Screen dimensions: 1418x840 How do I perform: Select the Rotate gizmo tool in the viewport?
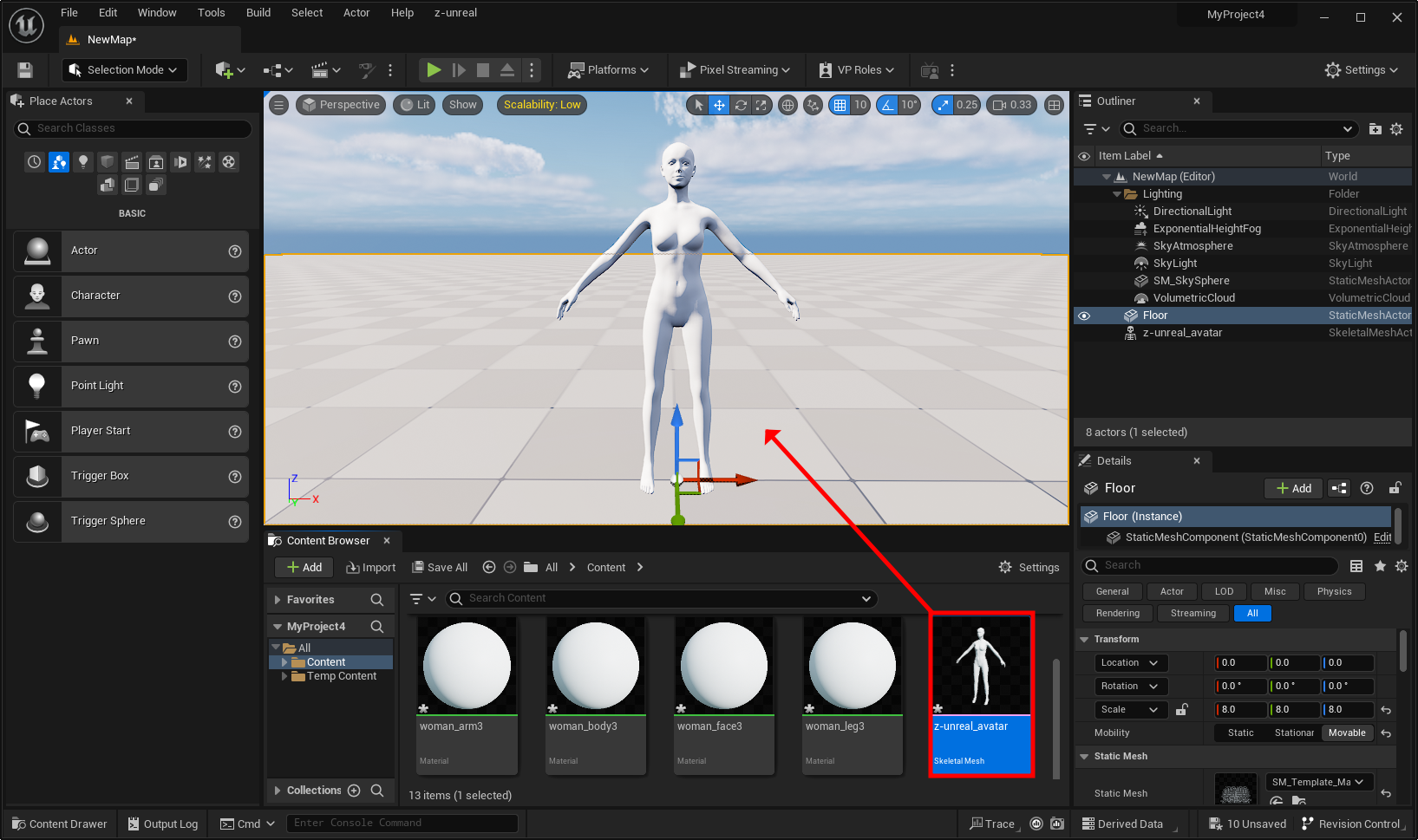pyautogui.click(x=741, y=105)
